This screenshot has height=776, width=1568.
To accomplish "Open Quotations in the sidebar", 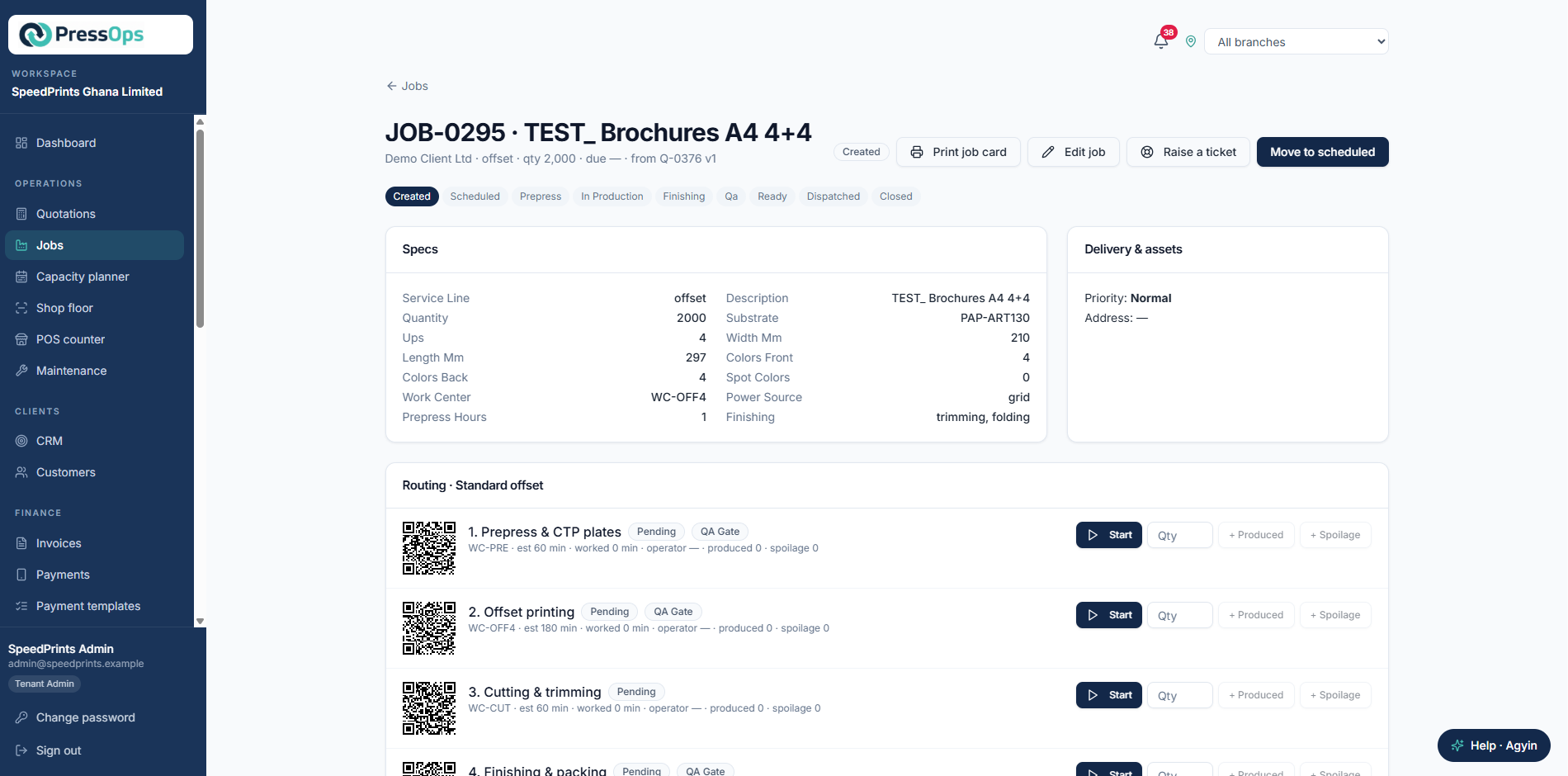I will click(x=94, y=214).
